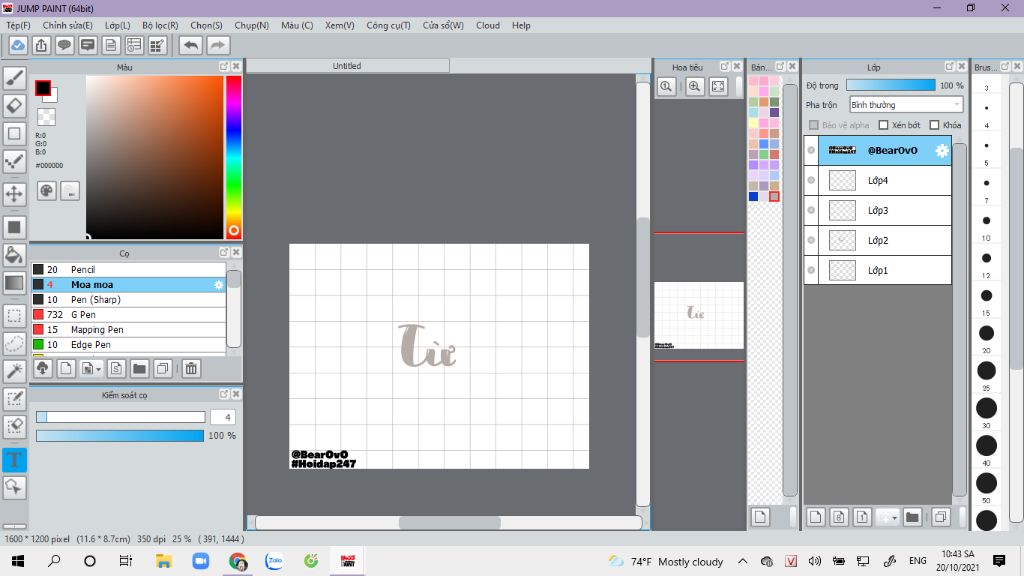
Task: Click the new layer icon in Layer panel
Action: point(815,517)
